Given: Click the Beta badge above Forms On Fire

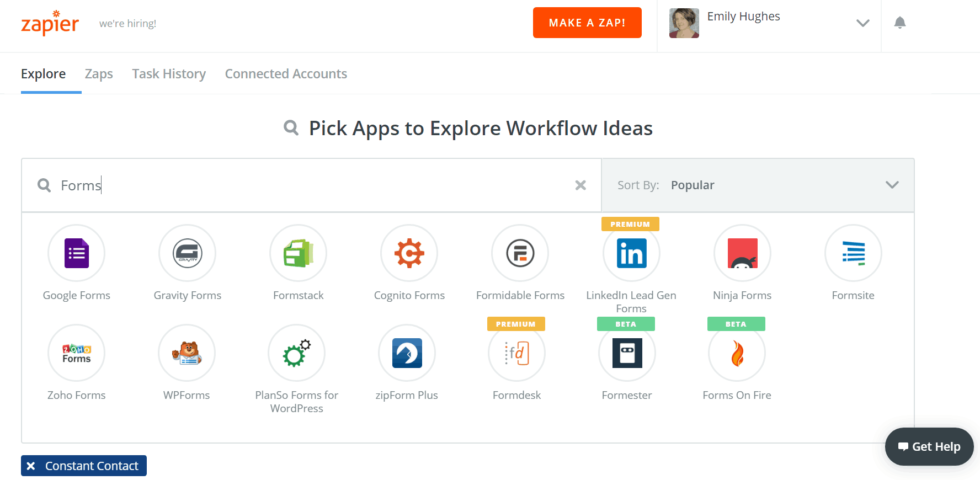Looking at the screenshot, I should click(736, 324).
